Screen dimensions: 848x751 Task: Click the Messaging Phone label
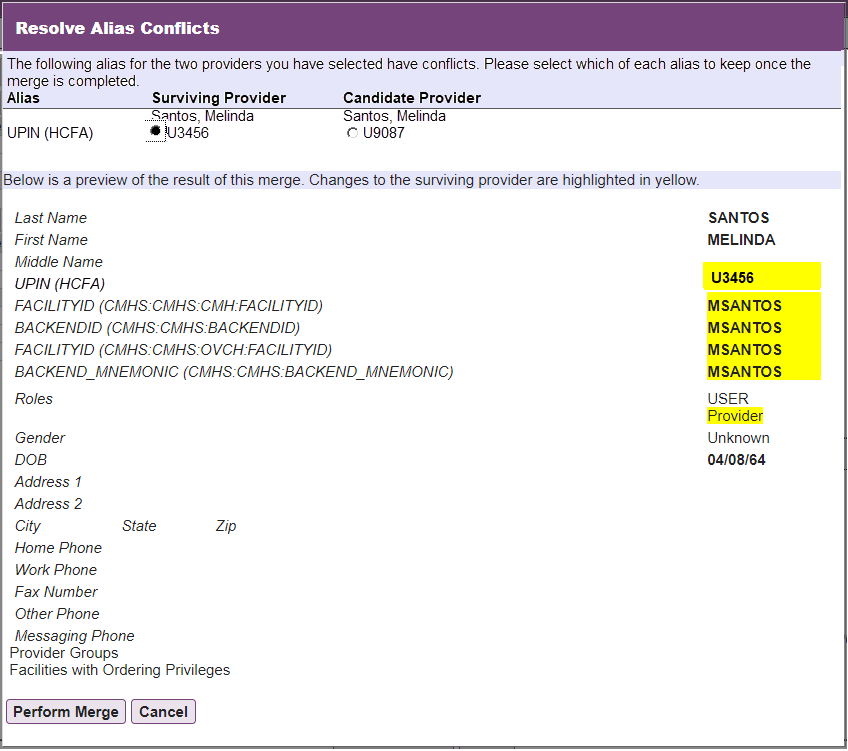[x=75, y=636]
